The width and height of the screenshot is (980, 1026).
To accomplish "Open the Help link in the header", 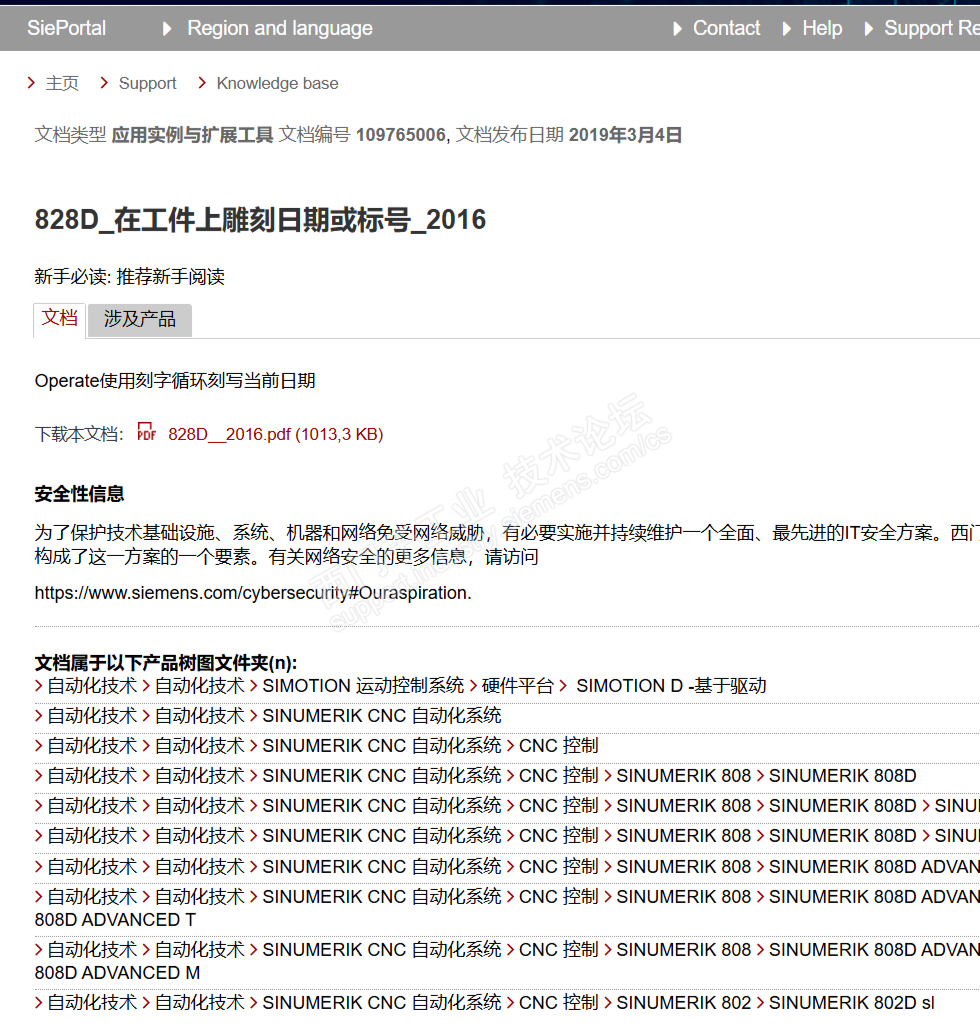I will [822, 28].
